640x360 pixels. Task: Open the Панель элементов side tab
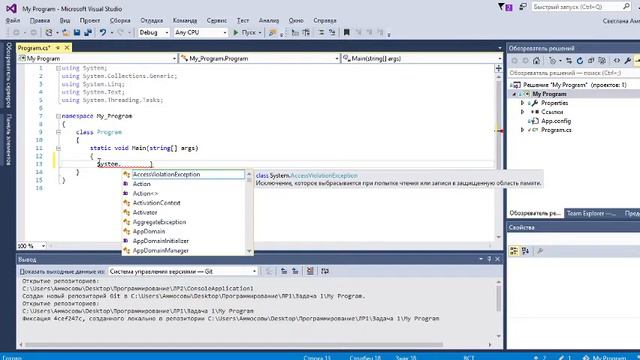click(8, 140)
